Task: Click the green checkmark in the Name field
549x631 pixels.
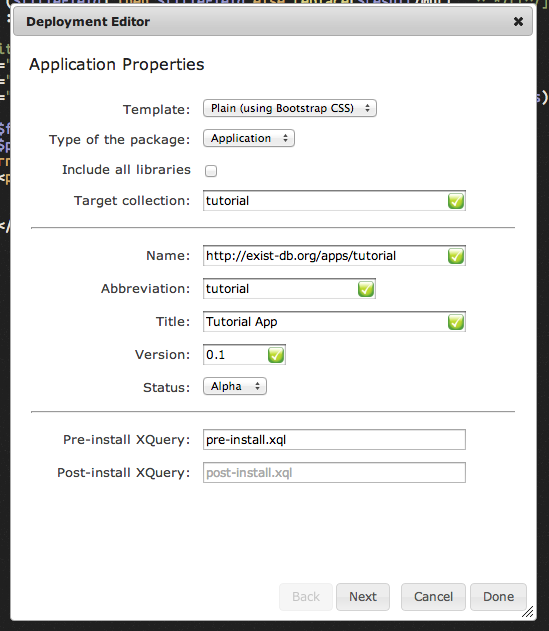Action: tap(456, 256)
